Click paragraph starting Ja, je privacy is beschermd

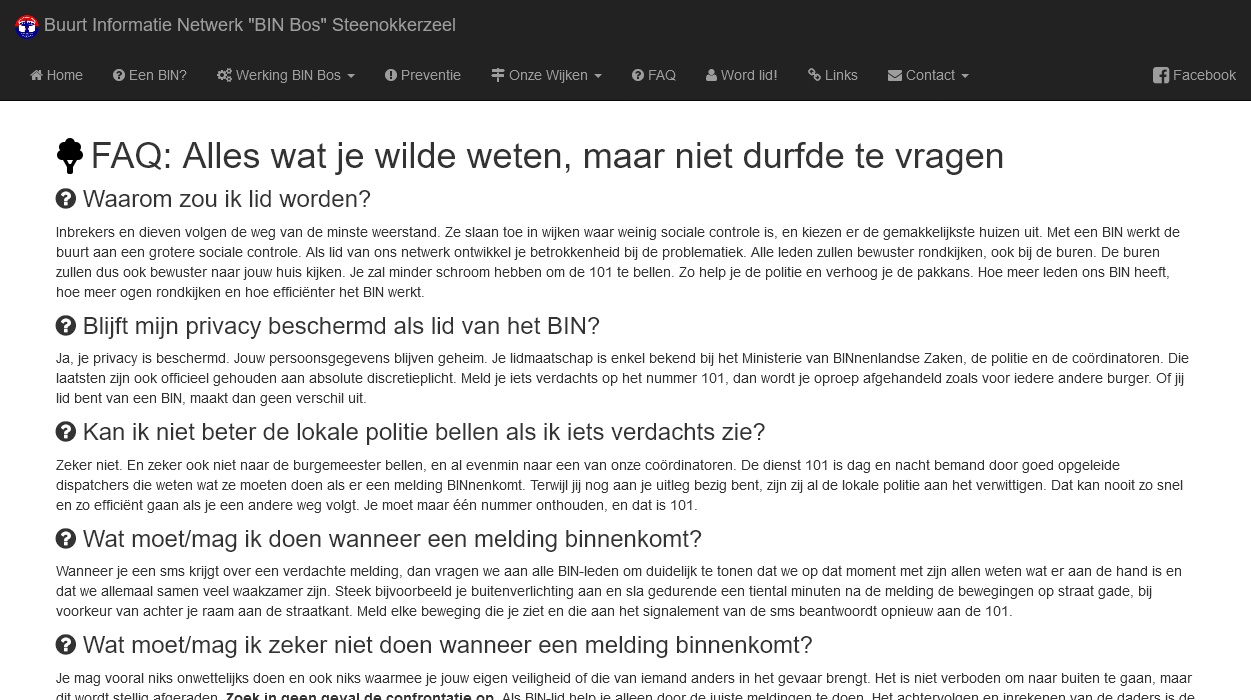pyautogui.click(x=622, y=378)
